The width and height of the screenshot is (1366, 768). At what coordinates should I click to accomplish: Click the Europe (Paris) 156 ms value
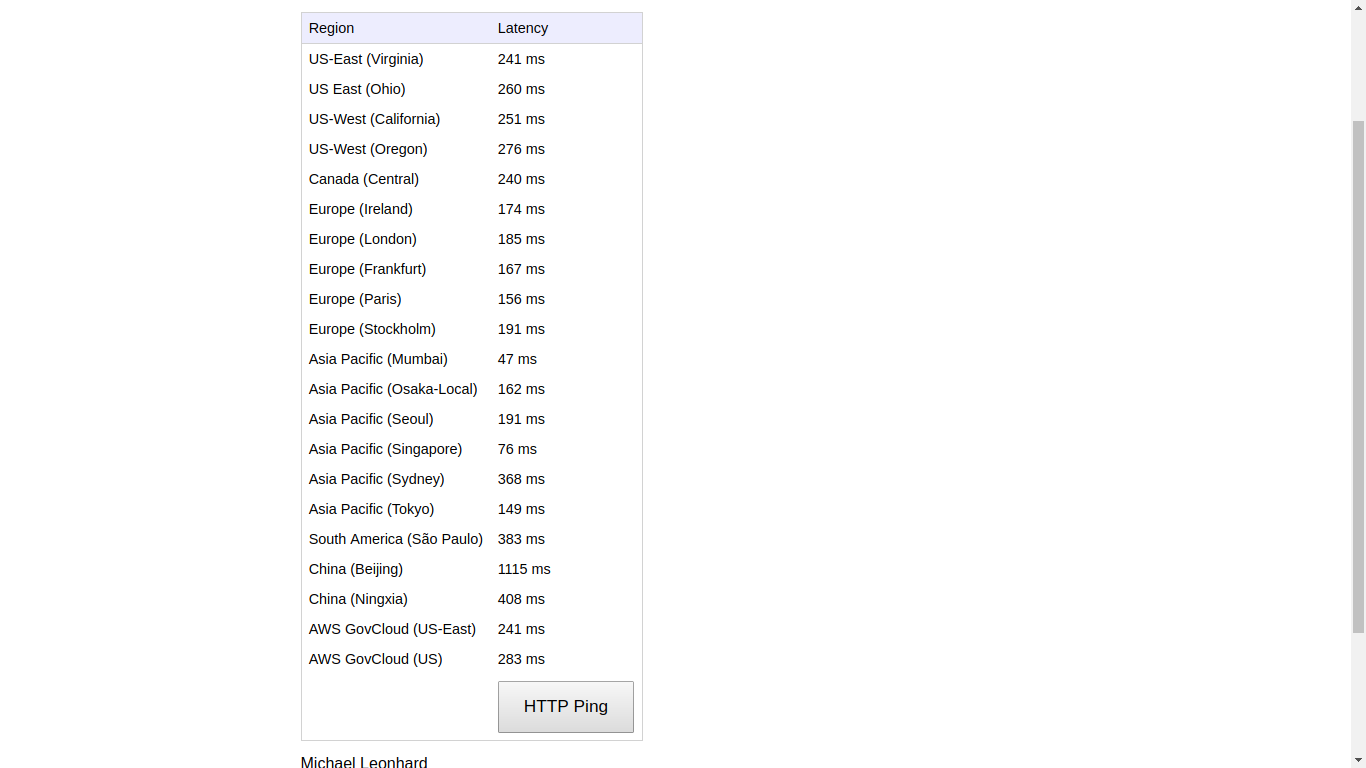pos(521,299)
